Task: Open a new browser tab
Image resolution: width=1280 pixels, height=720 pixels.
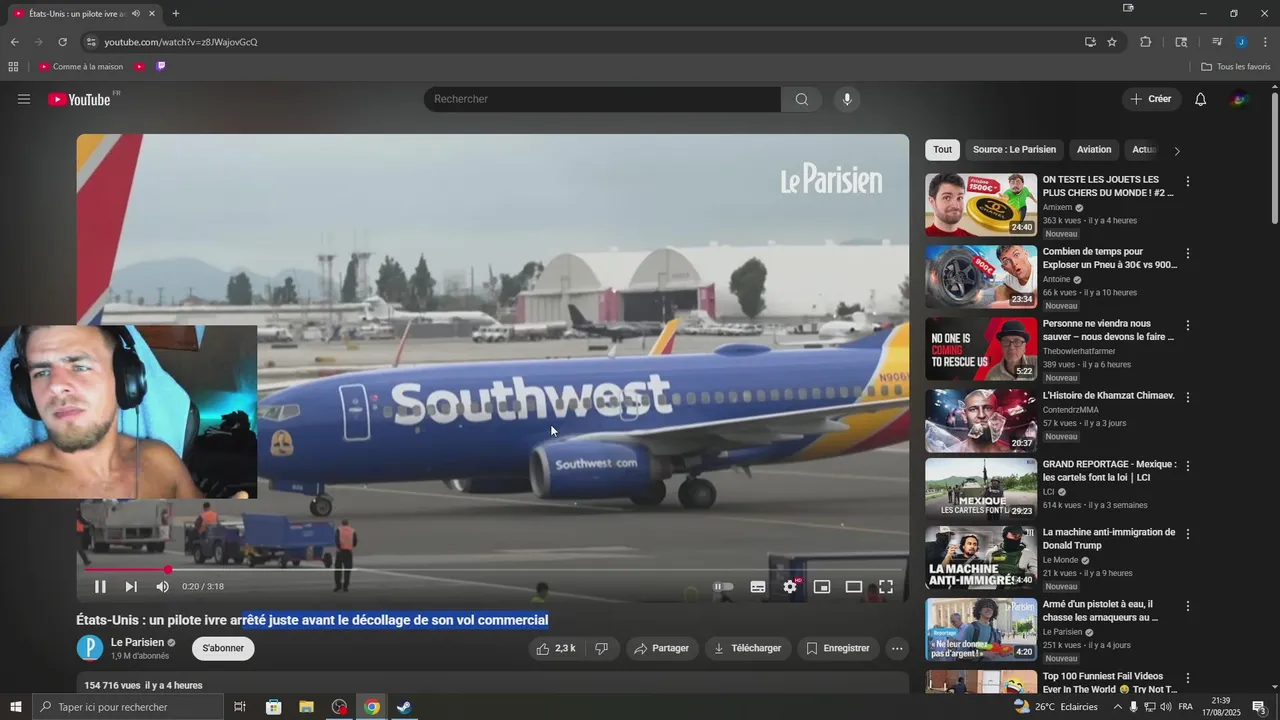Action: coord(176,14)
